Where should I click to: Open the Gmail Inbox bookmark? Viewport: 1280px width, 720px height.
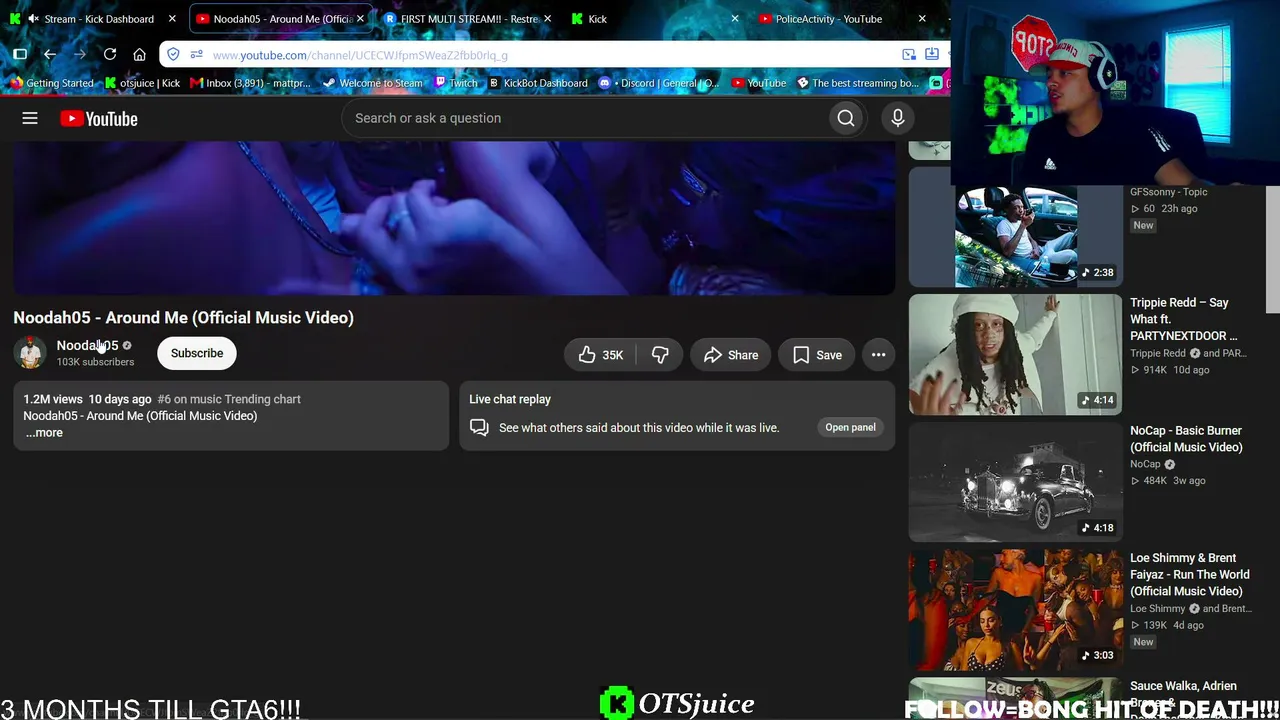tap(250, 83)
